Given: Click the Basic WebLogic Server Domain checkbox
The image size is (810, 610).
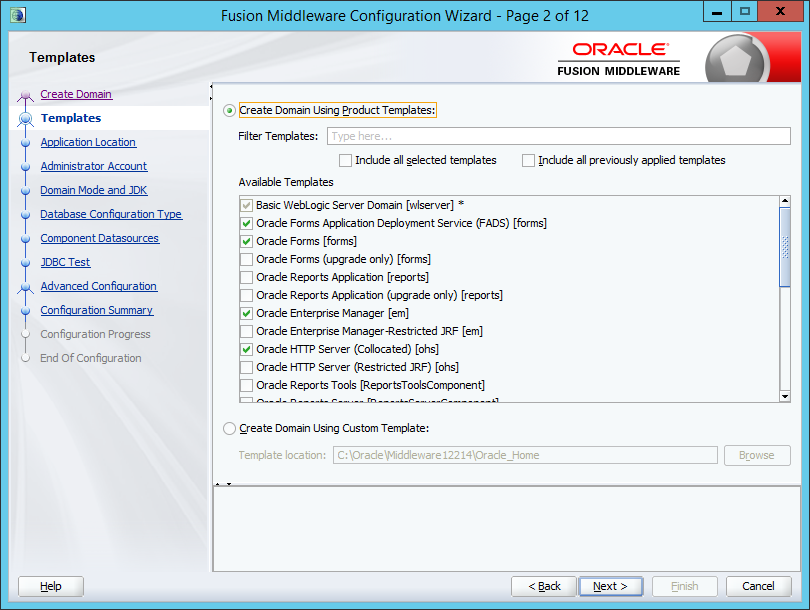Looking at the screenshot, I should point(246,206).
